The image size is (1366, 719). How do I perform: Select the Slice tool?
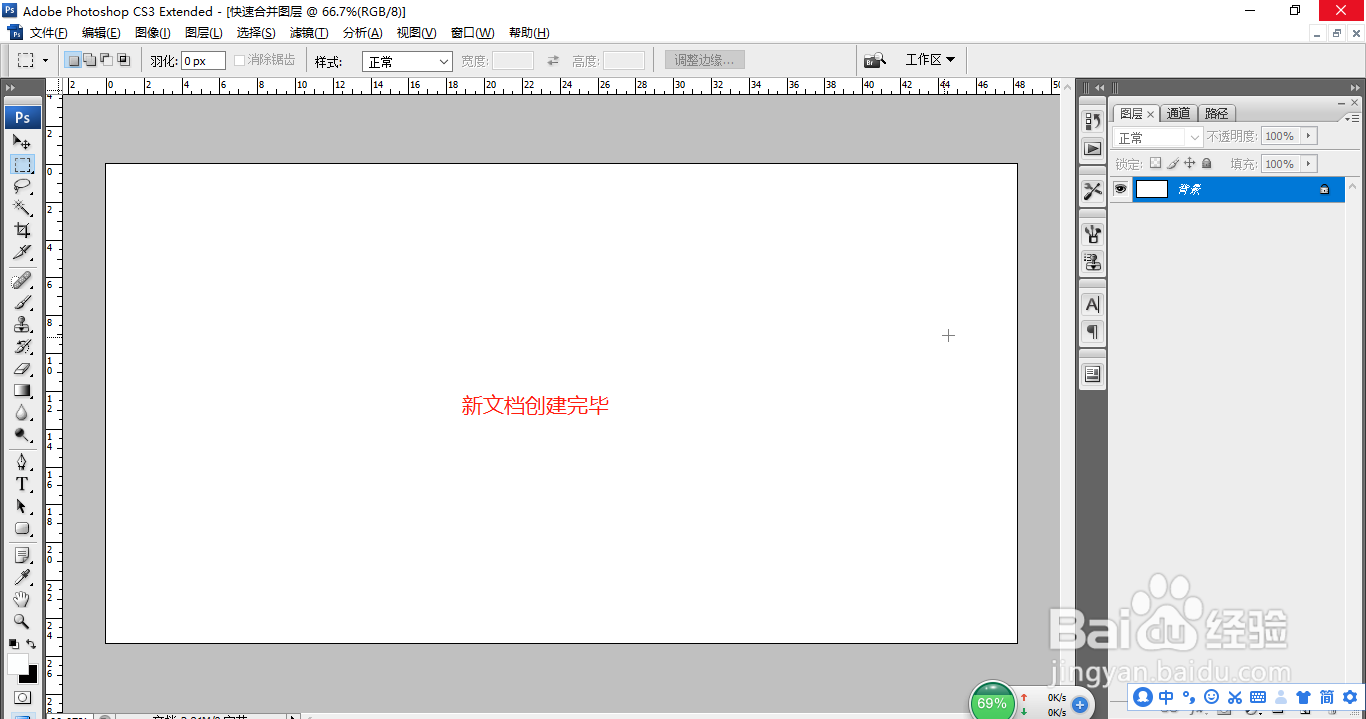coord(22,252)
